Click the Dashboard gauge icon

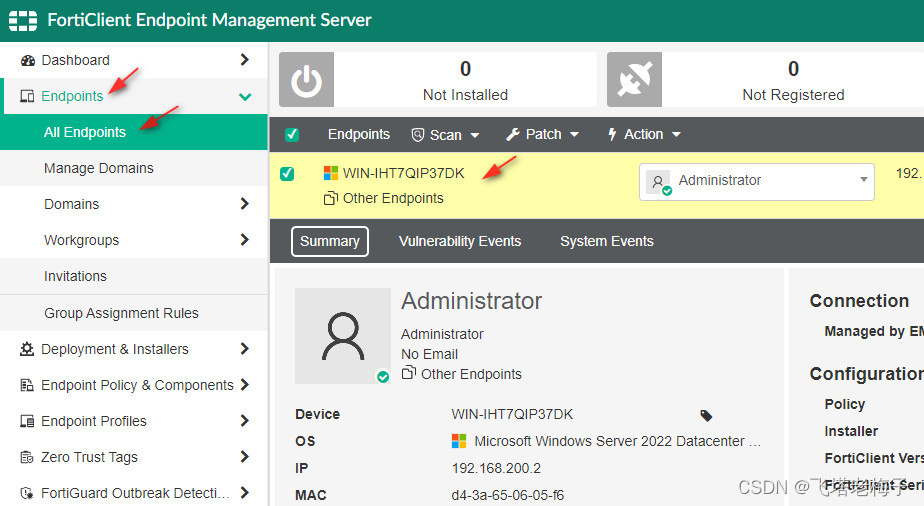(27, 60)
